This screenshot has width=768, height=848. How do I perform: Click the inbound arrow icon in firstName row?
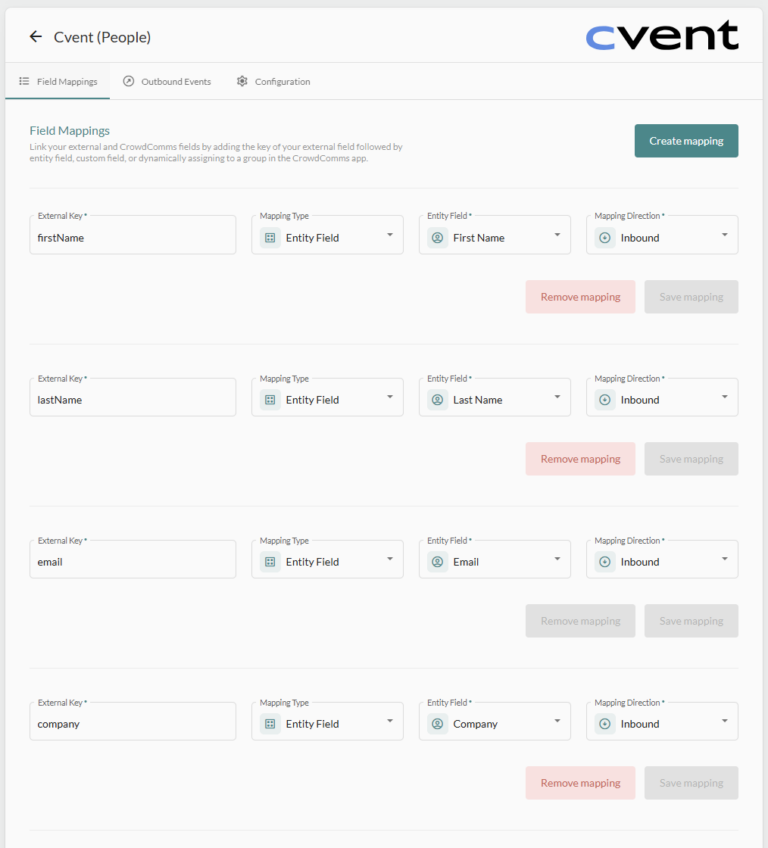click(605, 237)
